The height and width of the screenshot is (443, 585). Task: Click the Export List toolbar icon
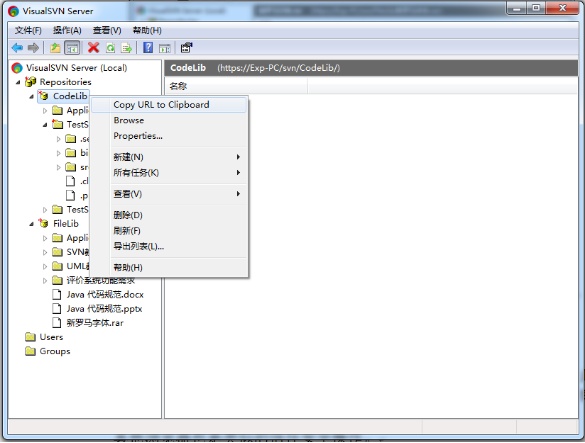pyautogui.click(x=126, y=48)
